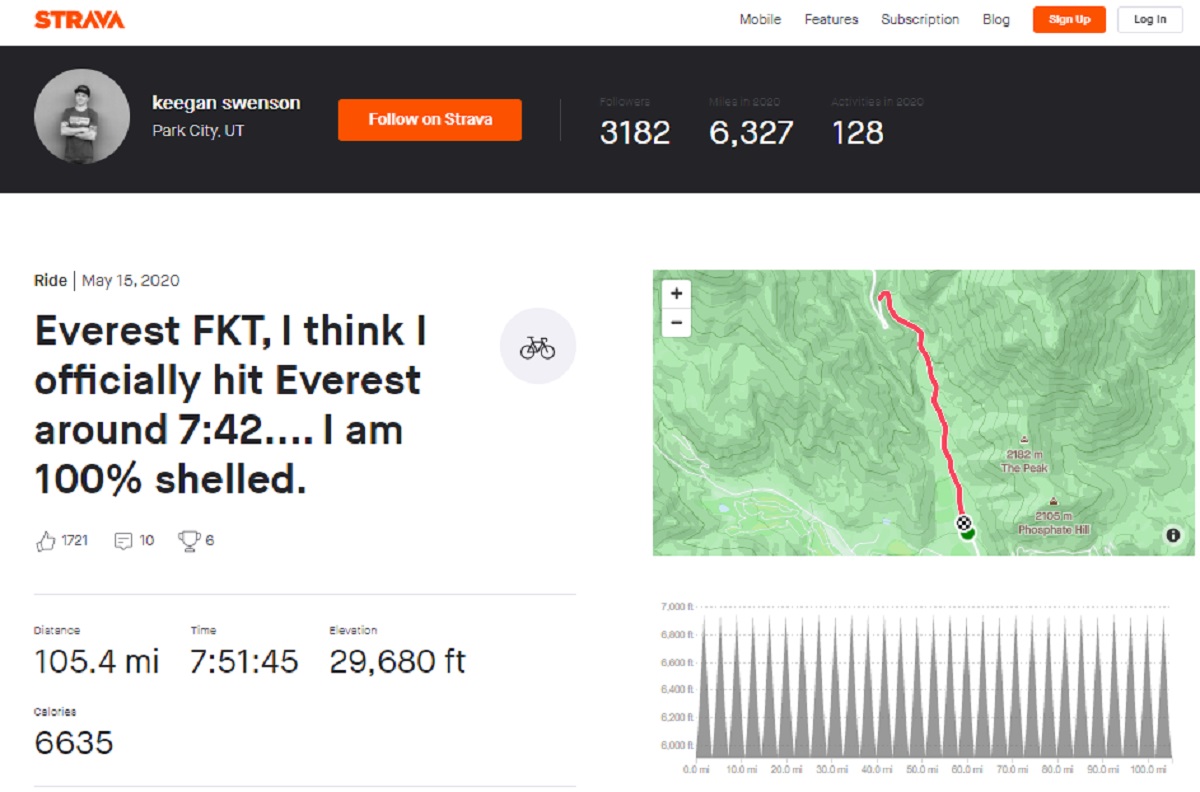Click the checkered finish marker on map
Screen dimensions: 1200x792
(x=963, y=523)
